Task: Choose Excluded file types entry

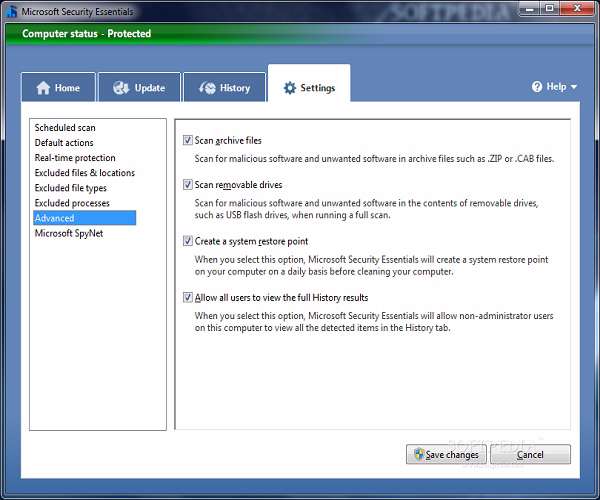Action: (x=71, y=188)
